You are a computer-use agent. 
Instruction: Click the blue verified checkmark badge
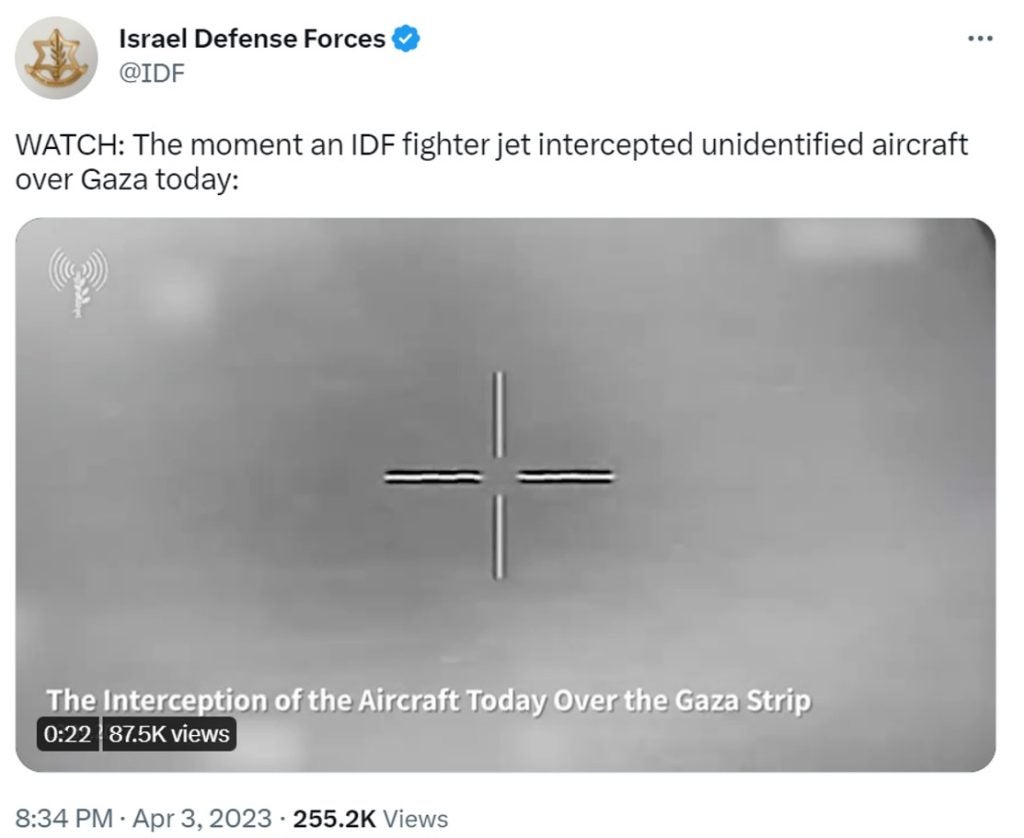click(405, 39)
